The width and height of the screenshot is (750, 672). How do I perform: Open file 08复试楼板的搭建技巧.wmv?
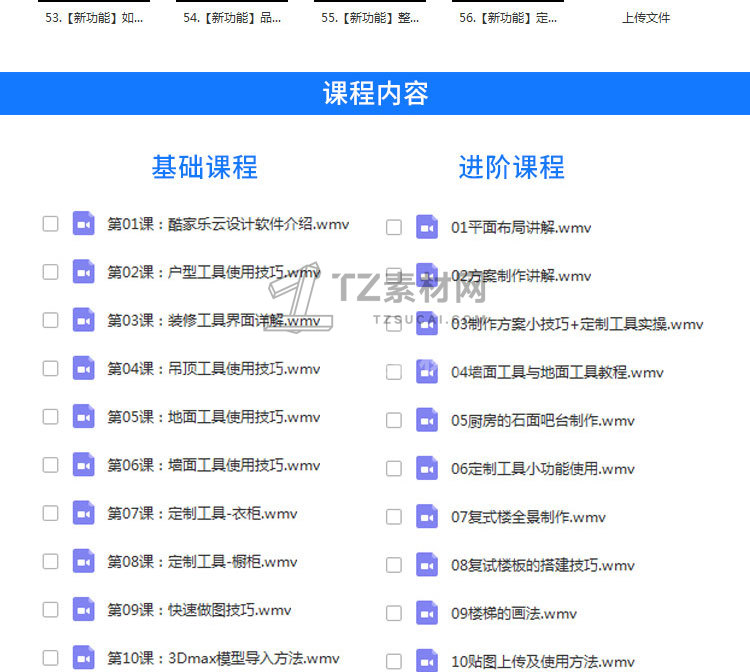click(543, 565)
